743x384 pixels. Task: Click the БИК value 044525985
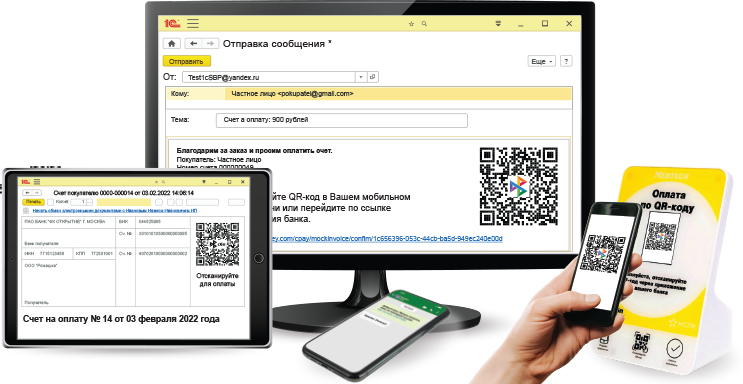coord(150,221)
